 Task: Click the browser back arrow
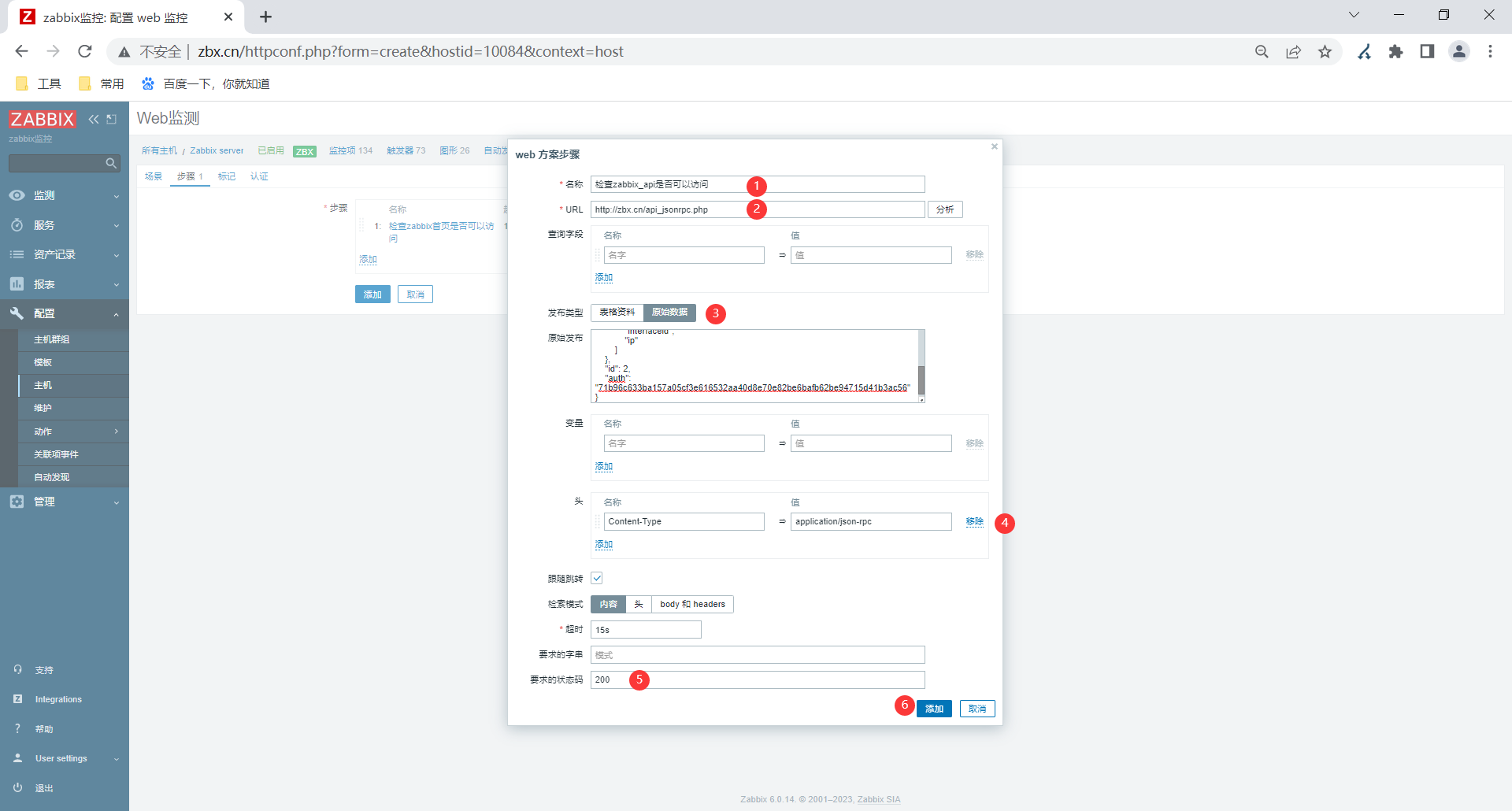(x=21, y=51)
